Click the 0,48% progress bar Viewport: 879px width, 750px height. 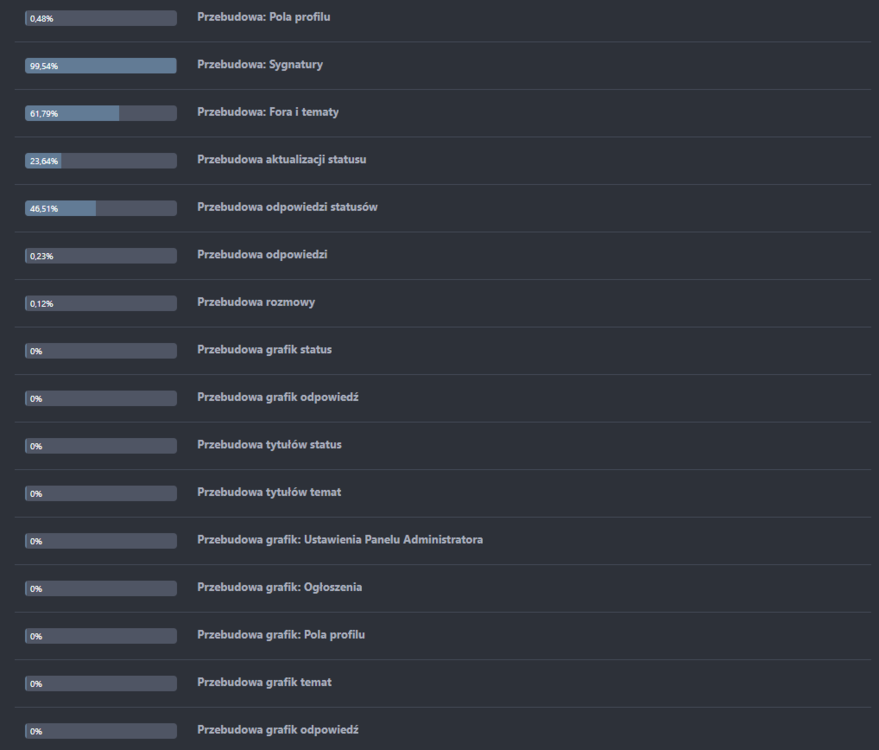(100, 18)
